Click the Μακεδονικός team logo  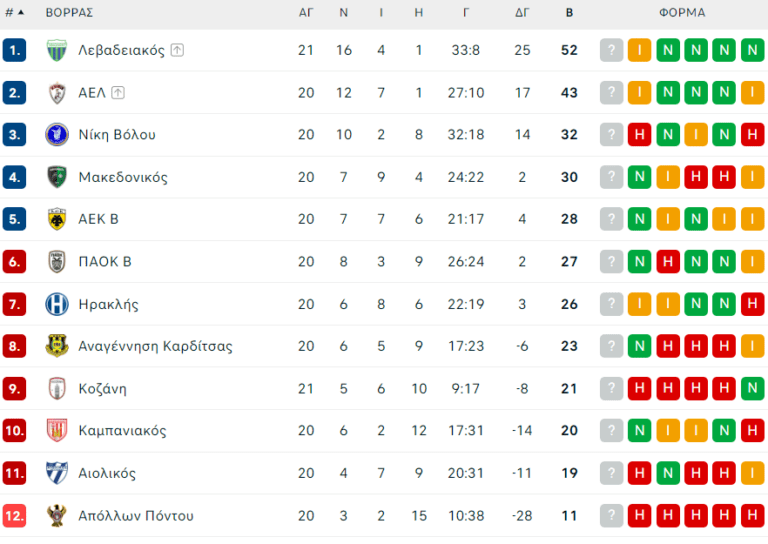tap(57, 177)
